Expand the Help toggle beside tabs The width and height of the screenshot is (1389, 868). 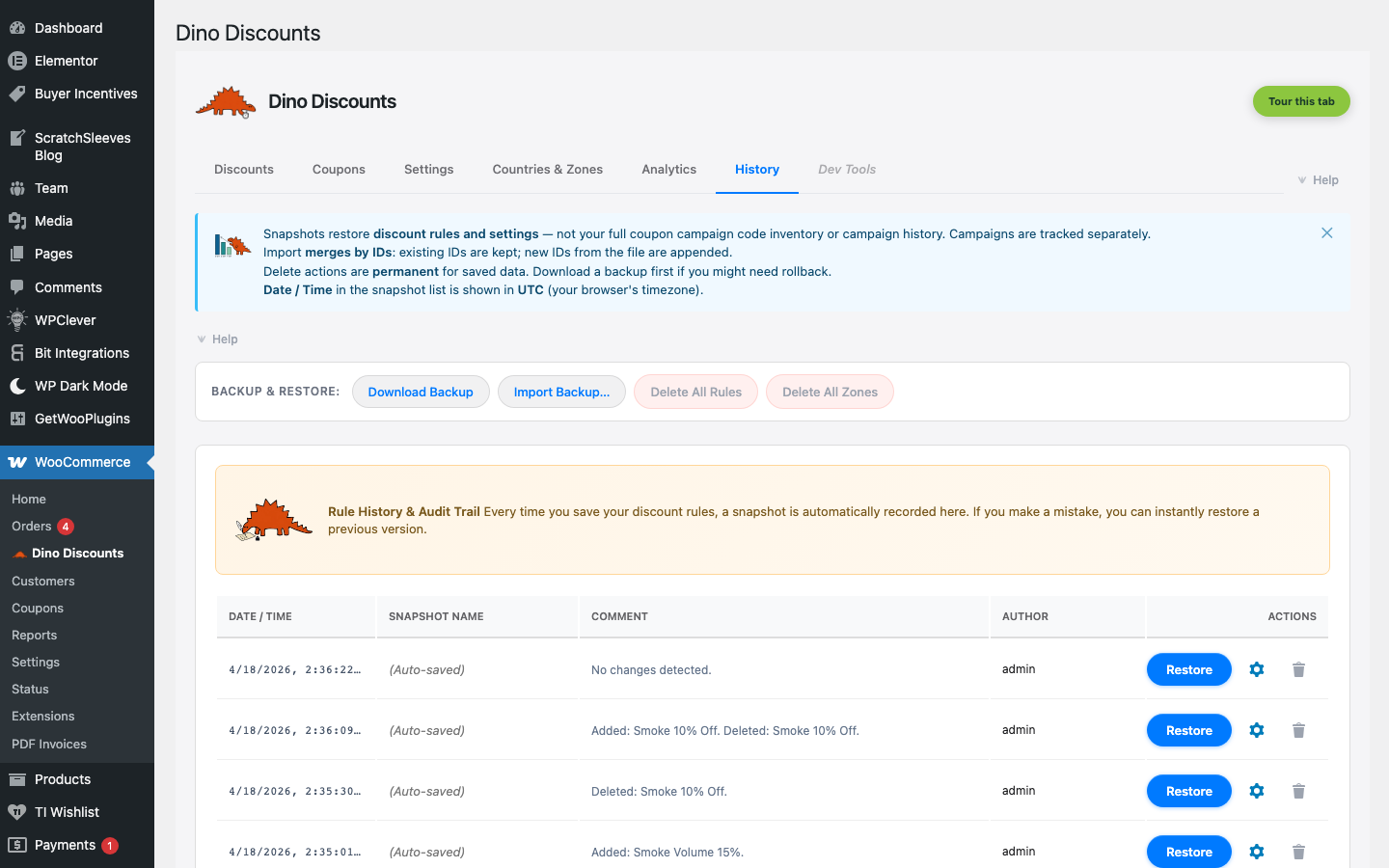coord(1318,180)
